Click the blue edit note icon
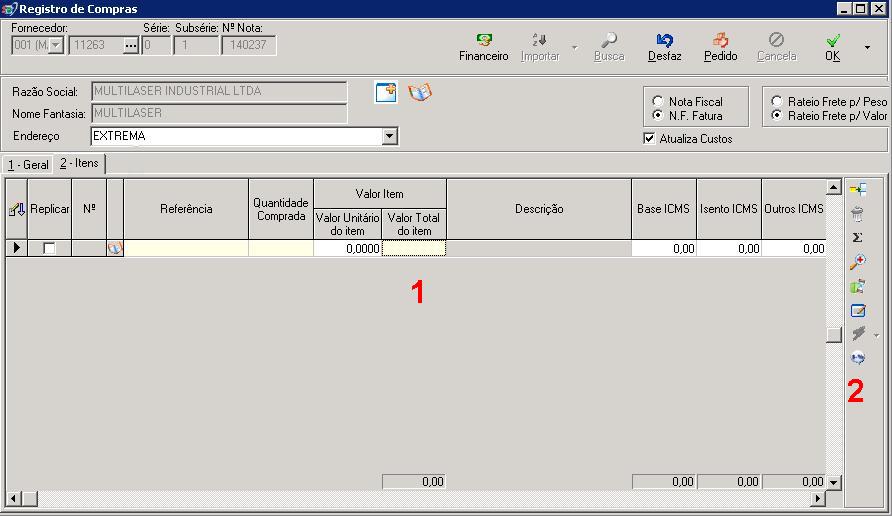The height and width of the screenshot is (516, 892). pos(858,311)
